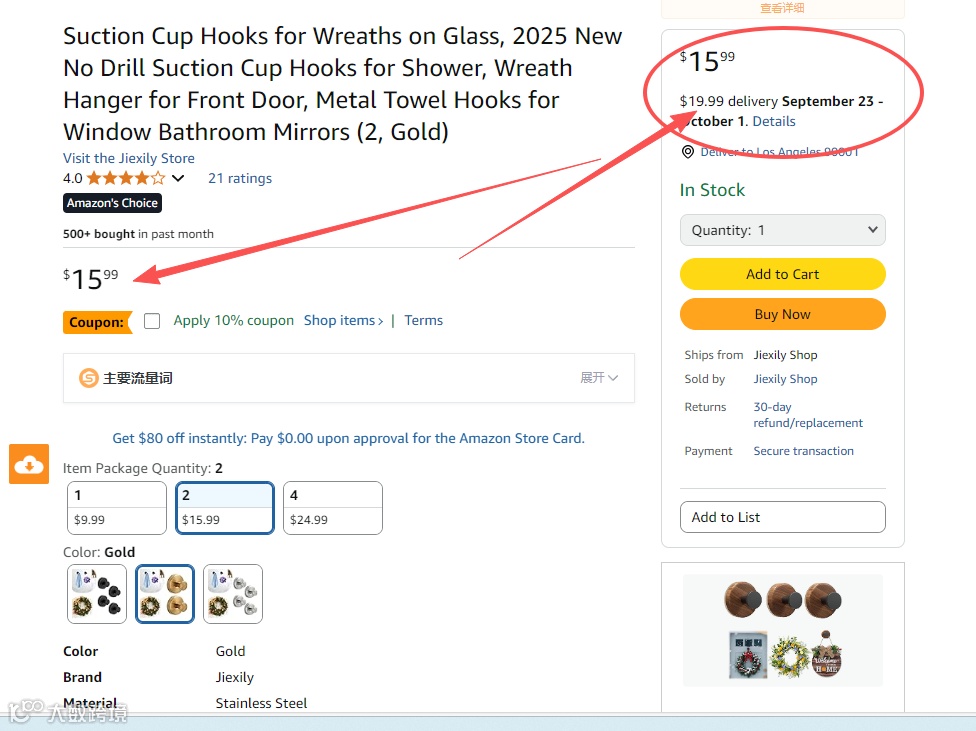Visit the Jiexily Store link
The height and width of the screenshot is (731, 976).
(x=129, y=158)
